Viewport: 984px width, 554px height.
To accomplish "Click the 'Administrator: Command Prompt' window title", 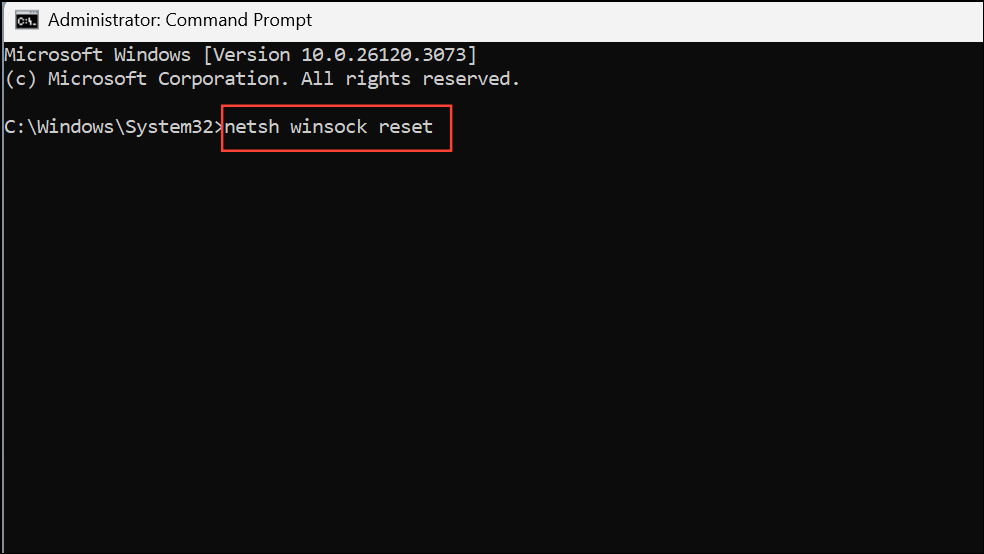I will click(x=179, y=20).
